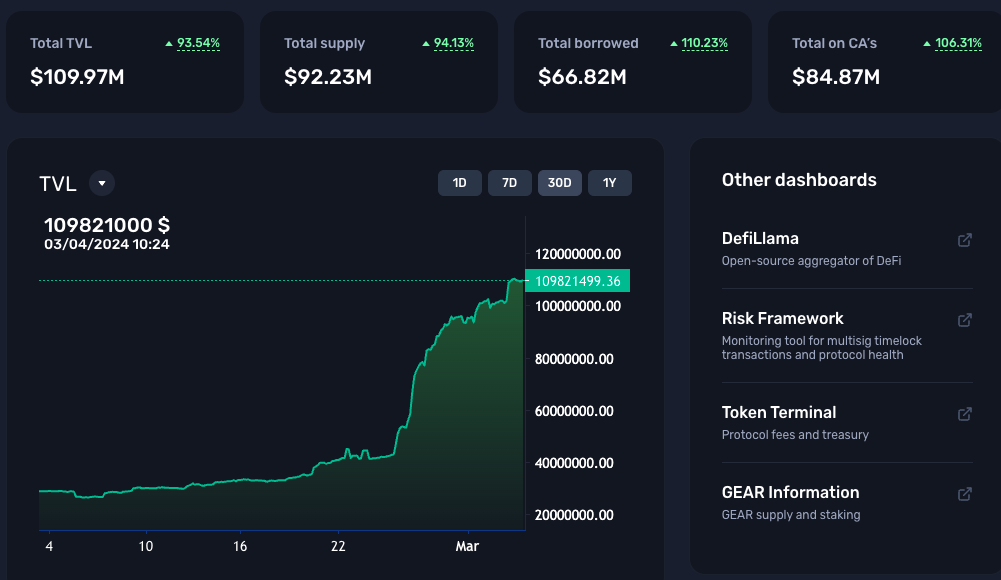Click the green 109821499.36 price label

point(577,281)
